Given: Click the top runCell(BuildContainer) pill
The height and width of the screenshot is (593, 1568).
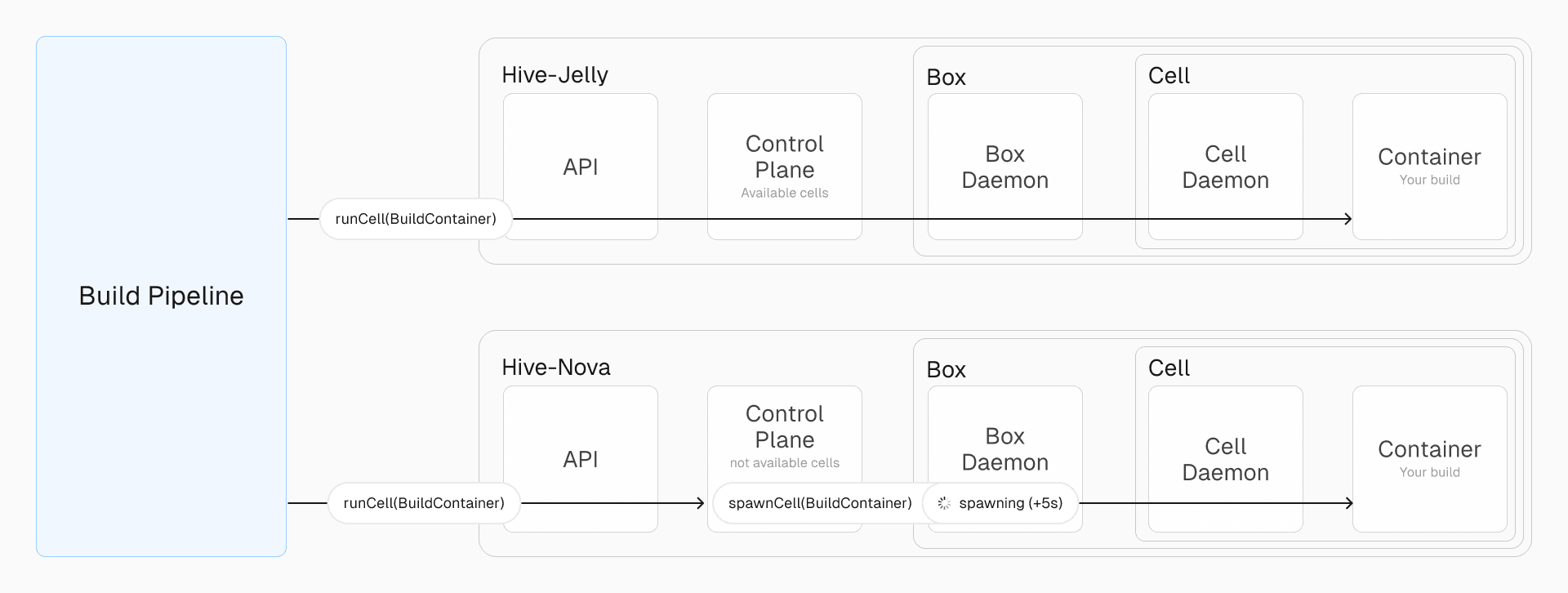Looking at the screenshot, I should (416, 219).
